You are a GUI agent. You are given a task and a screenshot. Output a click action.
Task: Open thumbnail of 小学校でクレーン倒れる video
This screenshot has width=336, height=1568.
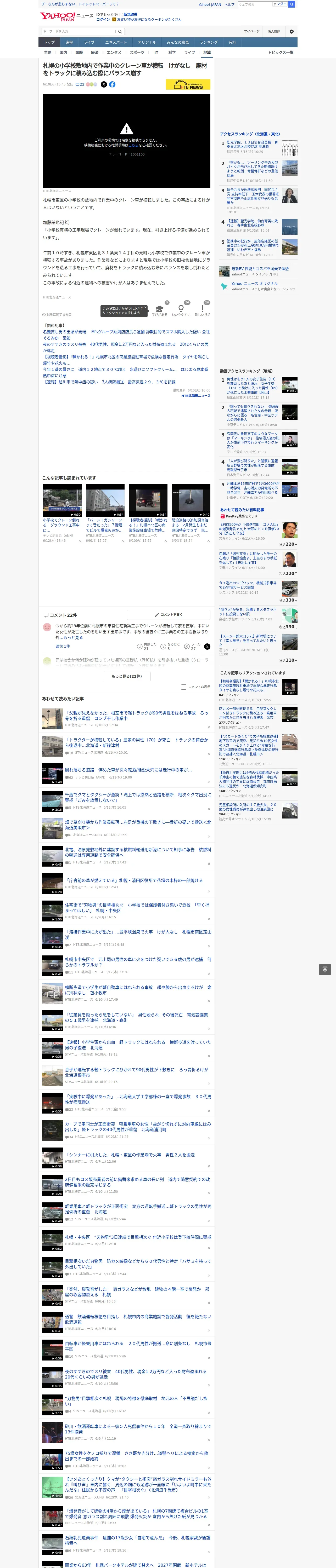click(62, 501)
